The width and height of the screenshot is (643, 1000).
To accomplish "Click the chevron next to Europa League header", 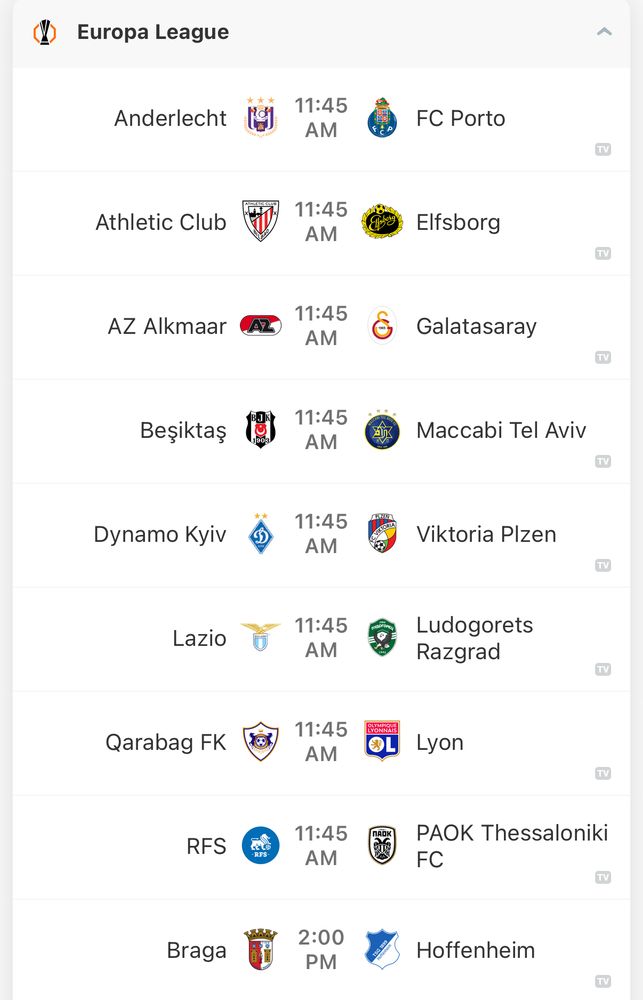I will click(604, 31).
